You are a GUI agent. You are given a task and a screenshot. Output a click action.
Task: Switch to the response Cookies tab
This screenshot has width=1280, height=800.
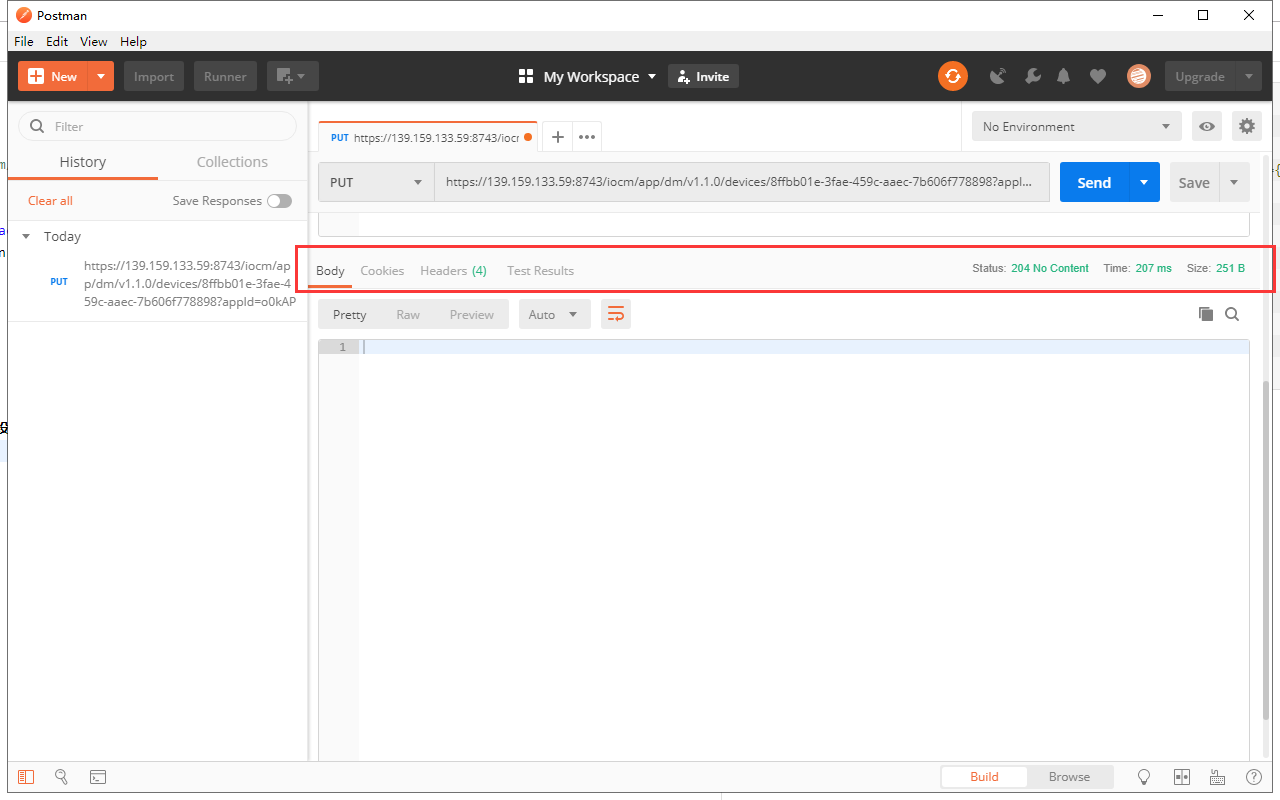coord(382,271)
